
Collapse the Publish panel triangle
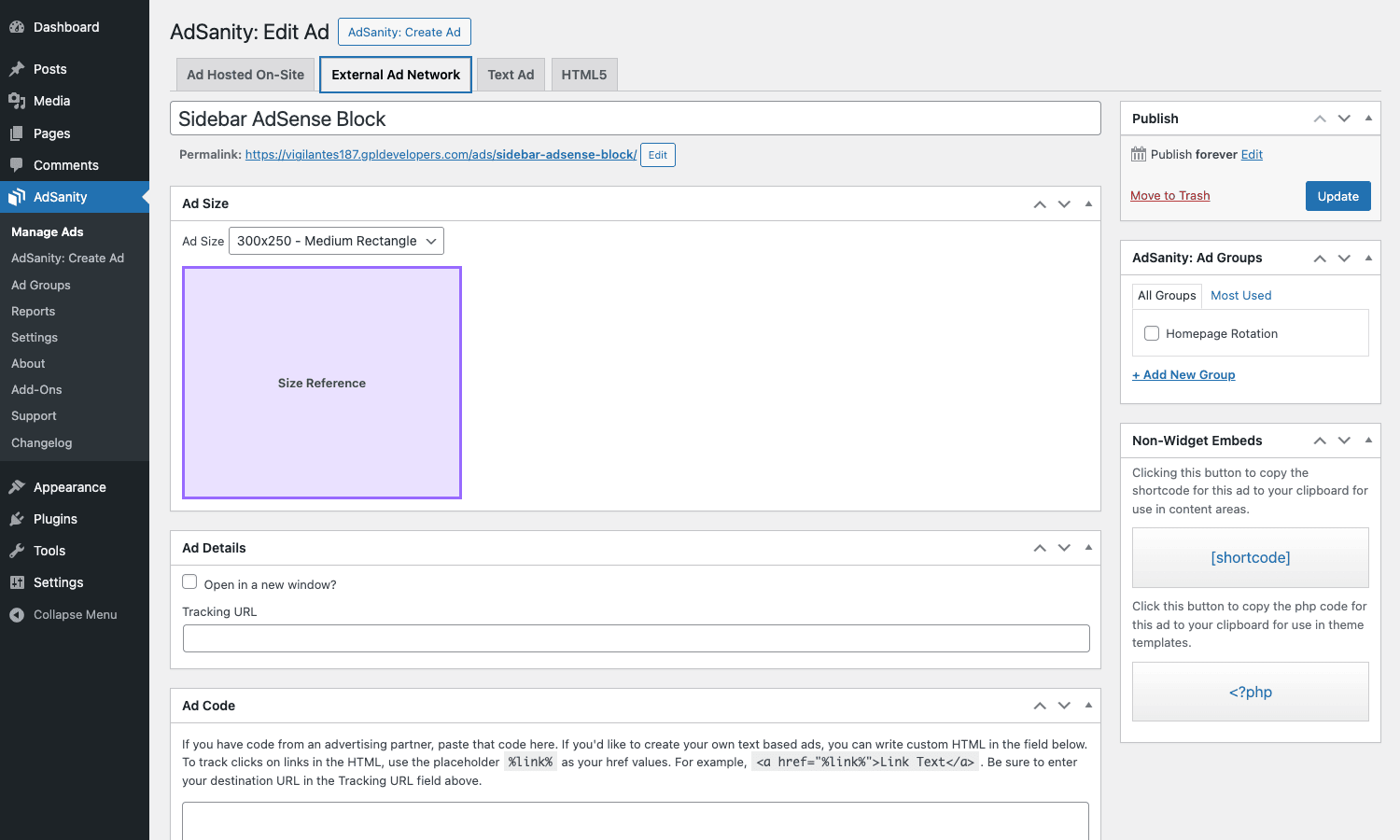tap(1368, 119)
